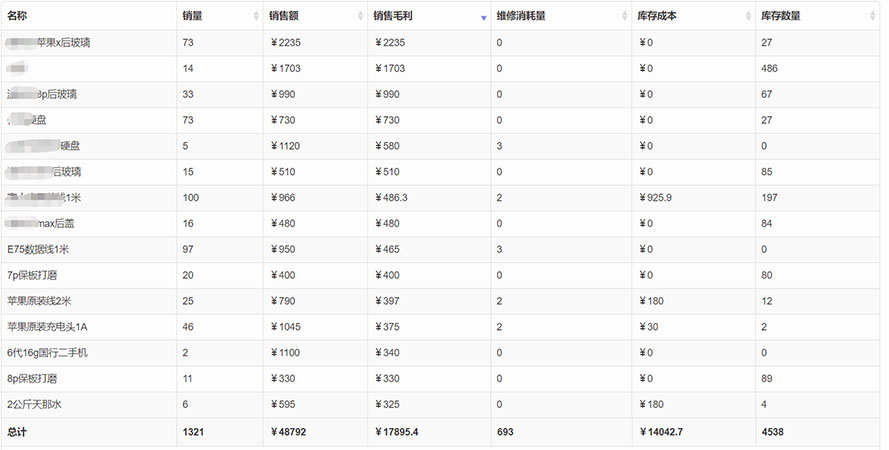889x450 pixels.
Task: Click 苹果原装充电头1A product name
Action: (x=47, y=327)
